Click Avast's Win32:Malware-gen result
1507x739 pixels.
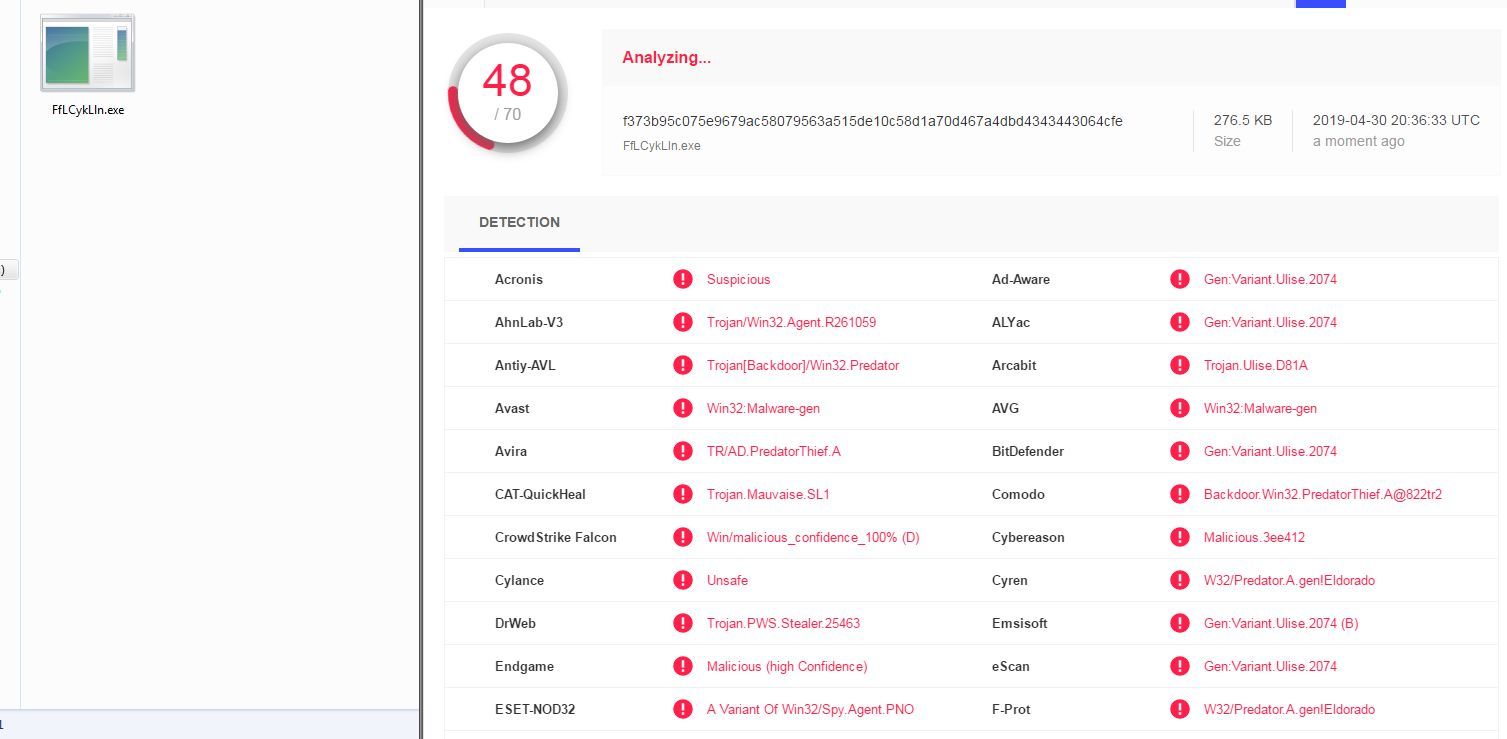[763, 409]
